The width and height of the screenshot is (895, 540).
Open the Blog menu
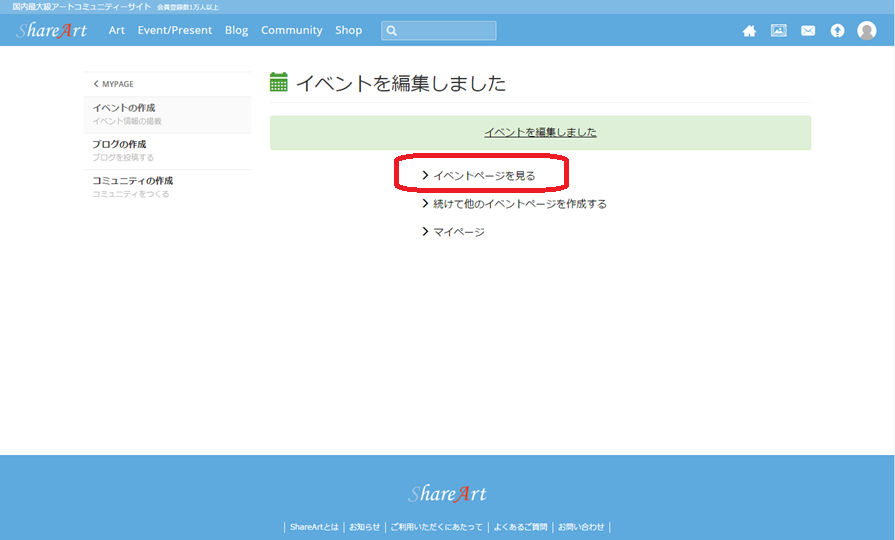pos(236,30)
